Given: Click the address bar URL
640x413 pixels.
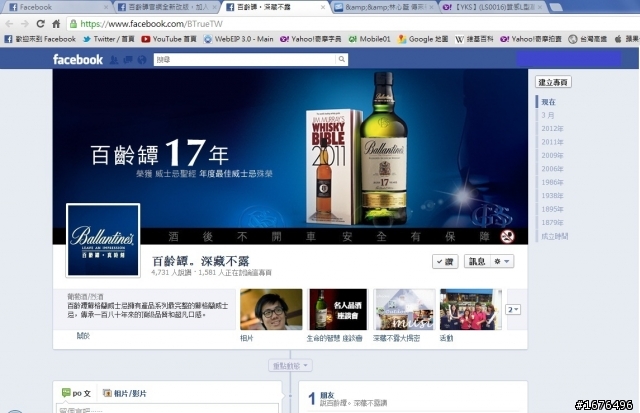Looking at the screenshot, I should (x=151, y=24).
